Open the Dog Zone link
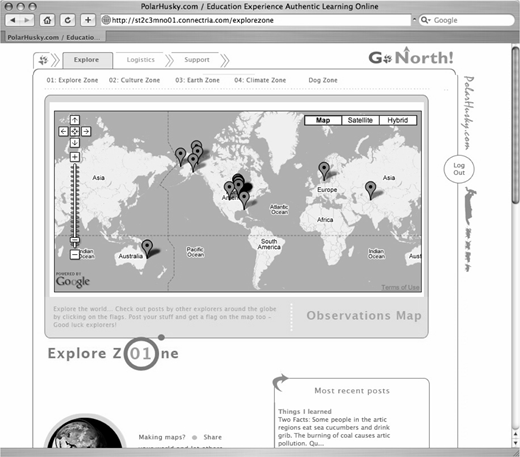This screenshot has width=520, height=457. coord(323,80)
